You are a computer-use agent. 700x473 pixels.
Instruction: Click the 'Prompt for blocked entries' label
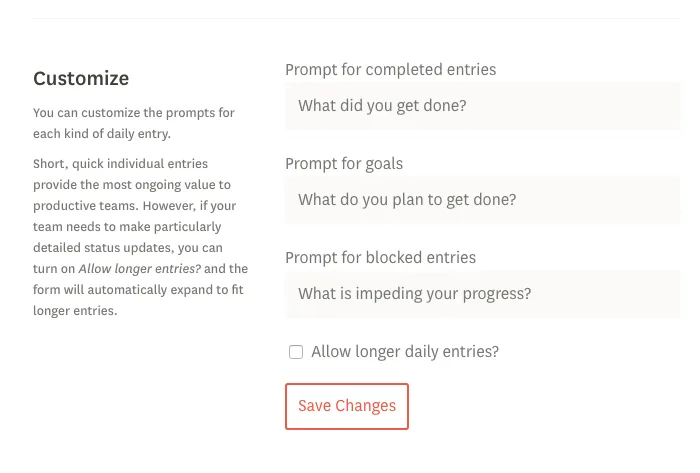pyautogui.click(x=380, y=257)
